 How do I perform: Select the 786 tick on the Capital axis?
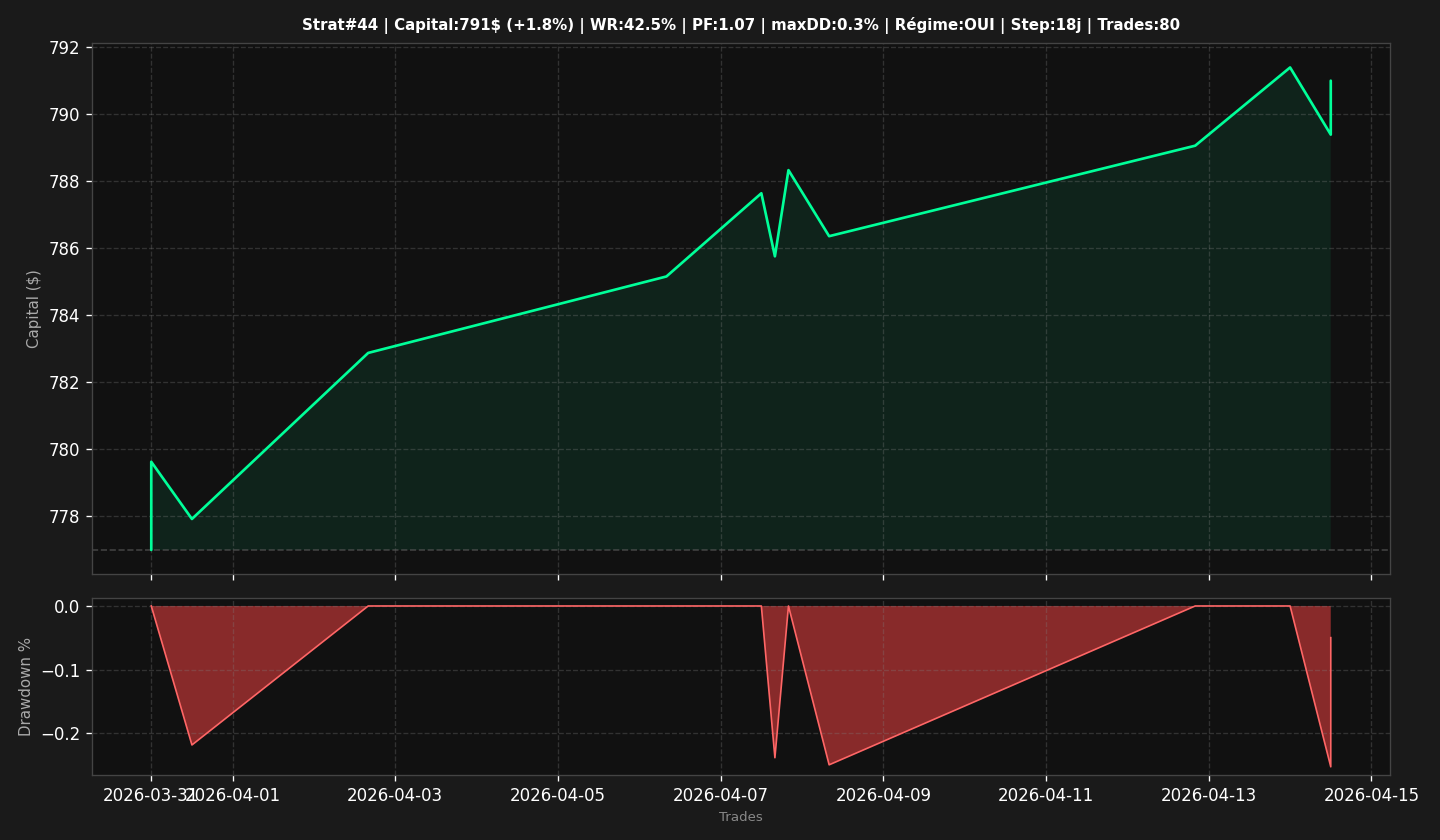66,249
